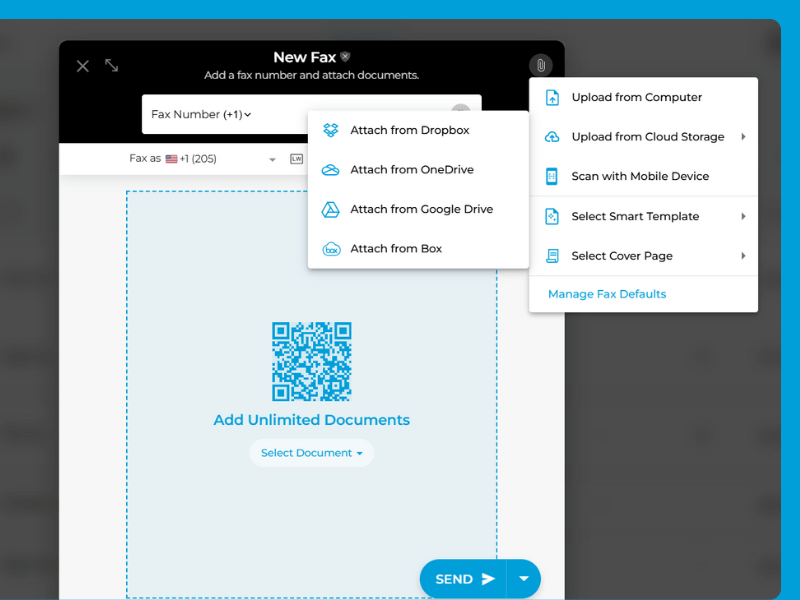Select Scan with Mobile Device
This screenshot has width=800, height=600.
coord(643,176)
